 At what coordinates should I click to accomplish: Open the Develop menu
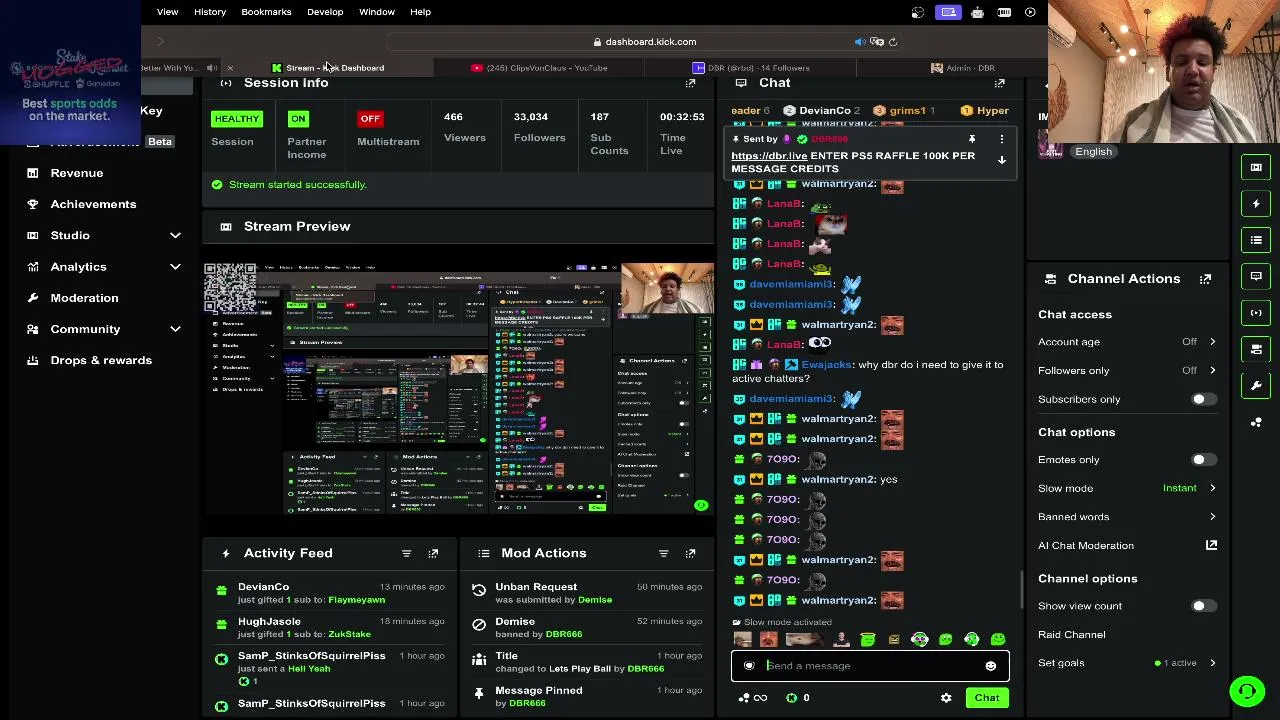pos(325,12)
